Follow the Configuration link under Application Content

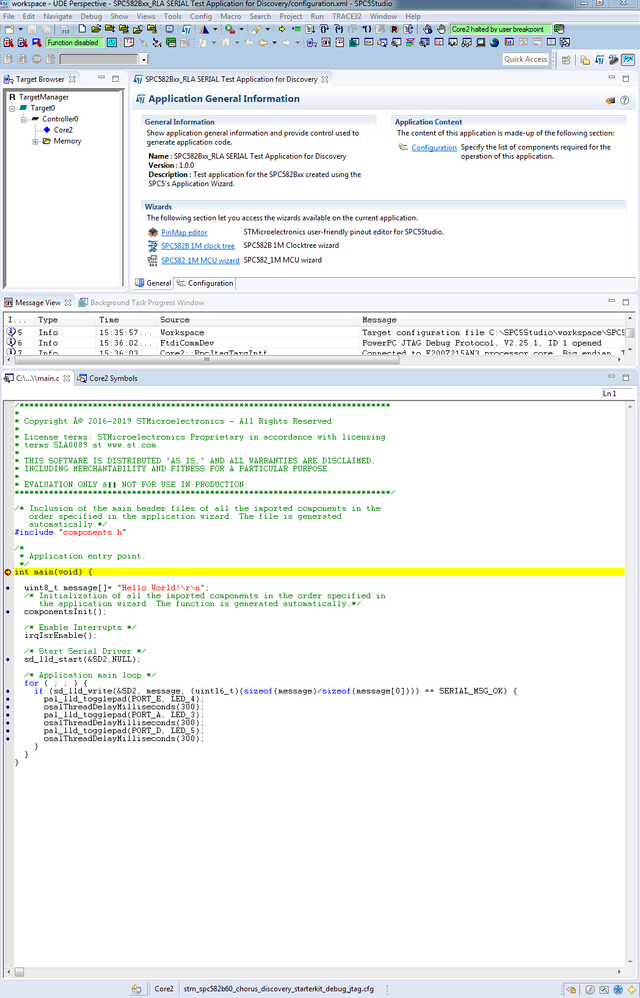click(434, 147)
